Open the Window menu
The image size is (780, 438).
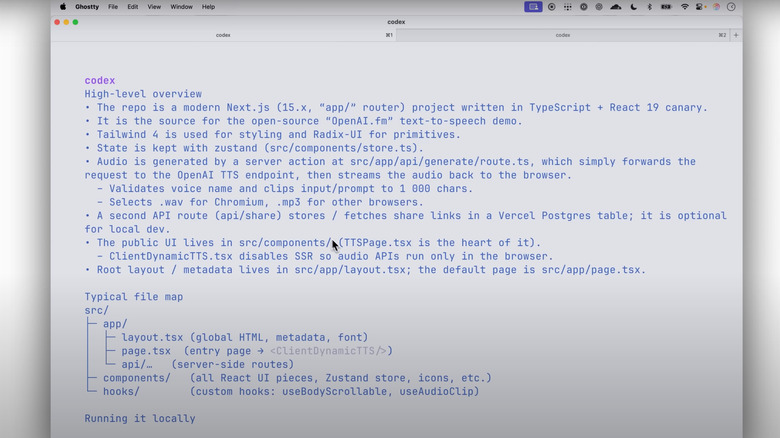coord(182,7)
